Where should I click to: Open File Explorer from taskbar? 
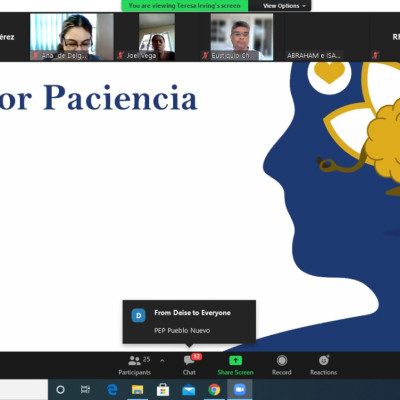pyautogui.click(x=137, y=389)
